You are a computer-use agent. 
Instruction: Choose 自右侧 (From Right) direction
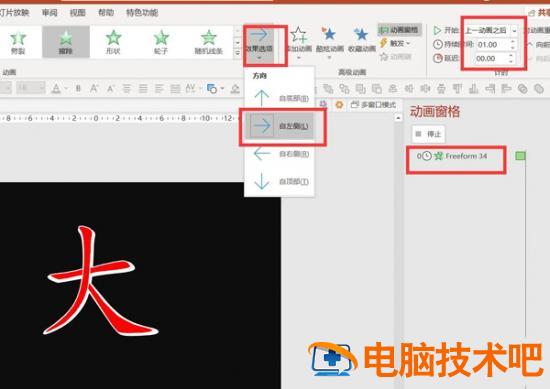click(280, 154)
